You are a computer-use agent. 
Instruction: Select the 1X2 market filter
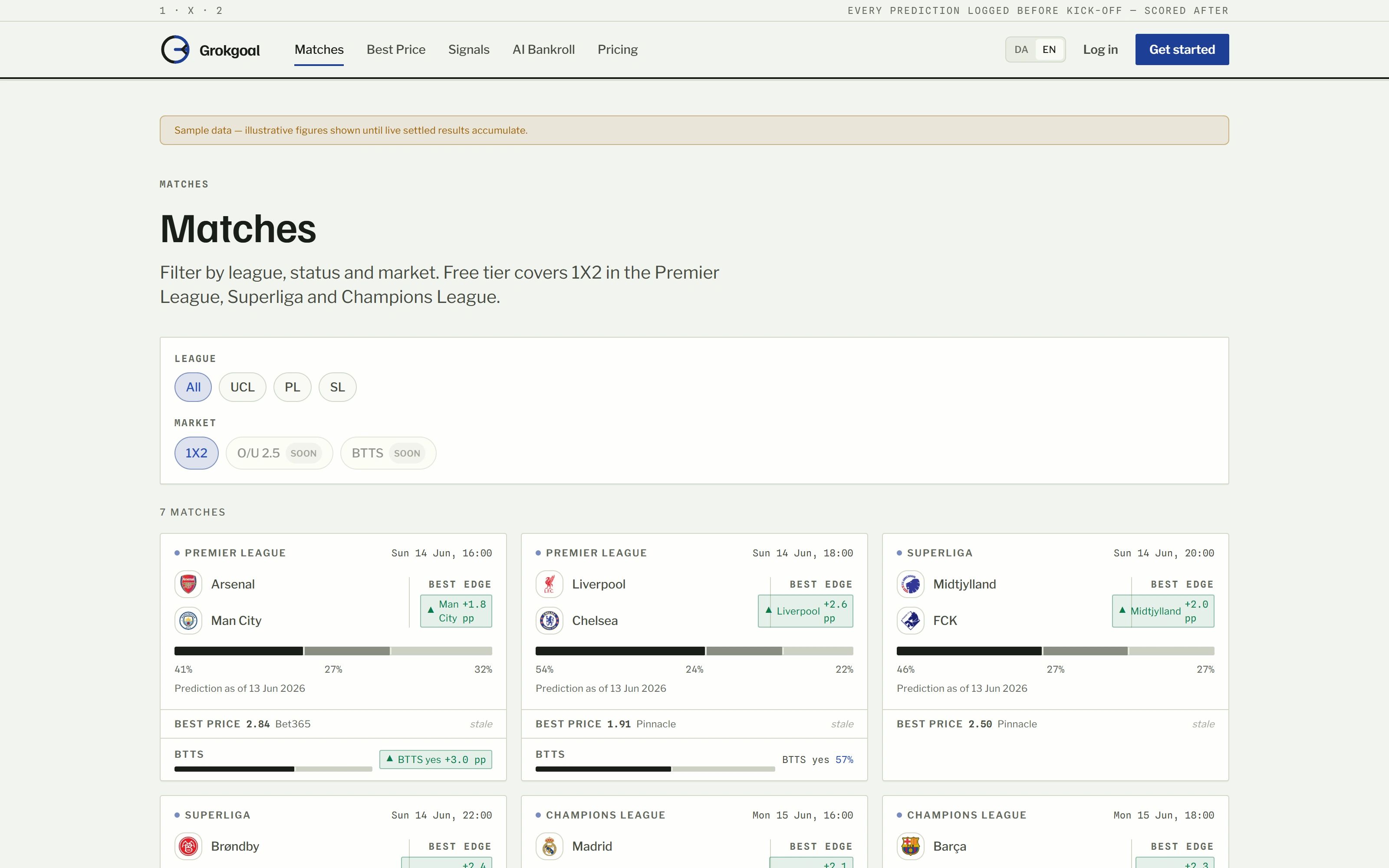click(196, 453)
